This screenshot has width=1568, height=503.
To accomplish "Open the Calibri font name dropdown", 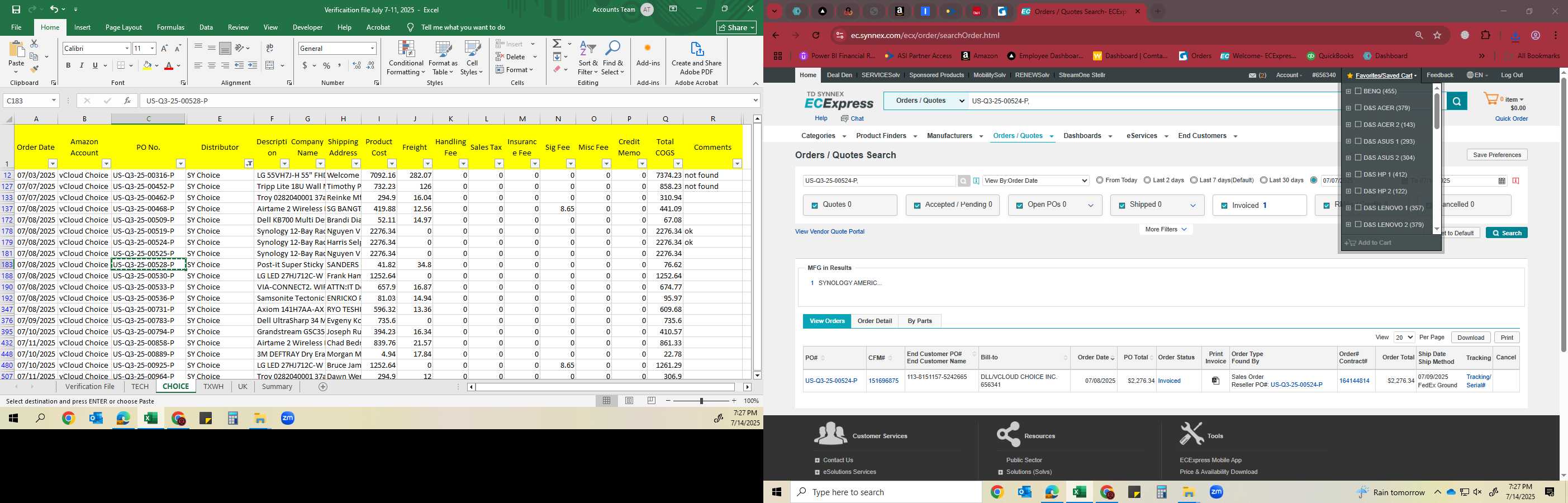I will pyautogui.click(x=127, y=48).
